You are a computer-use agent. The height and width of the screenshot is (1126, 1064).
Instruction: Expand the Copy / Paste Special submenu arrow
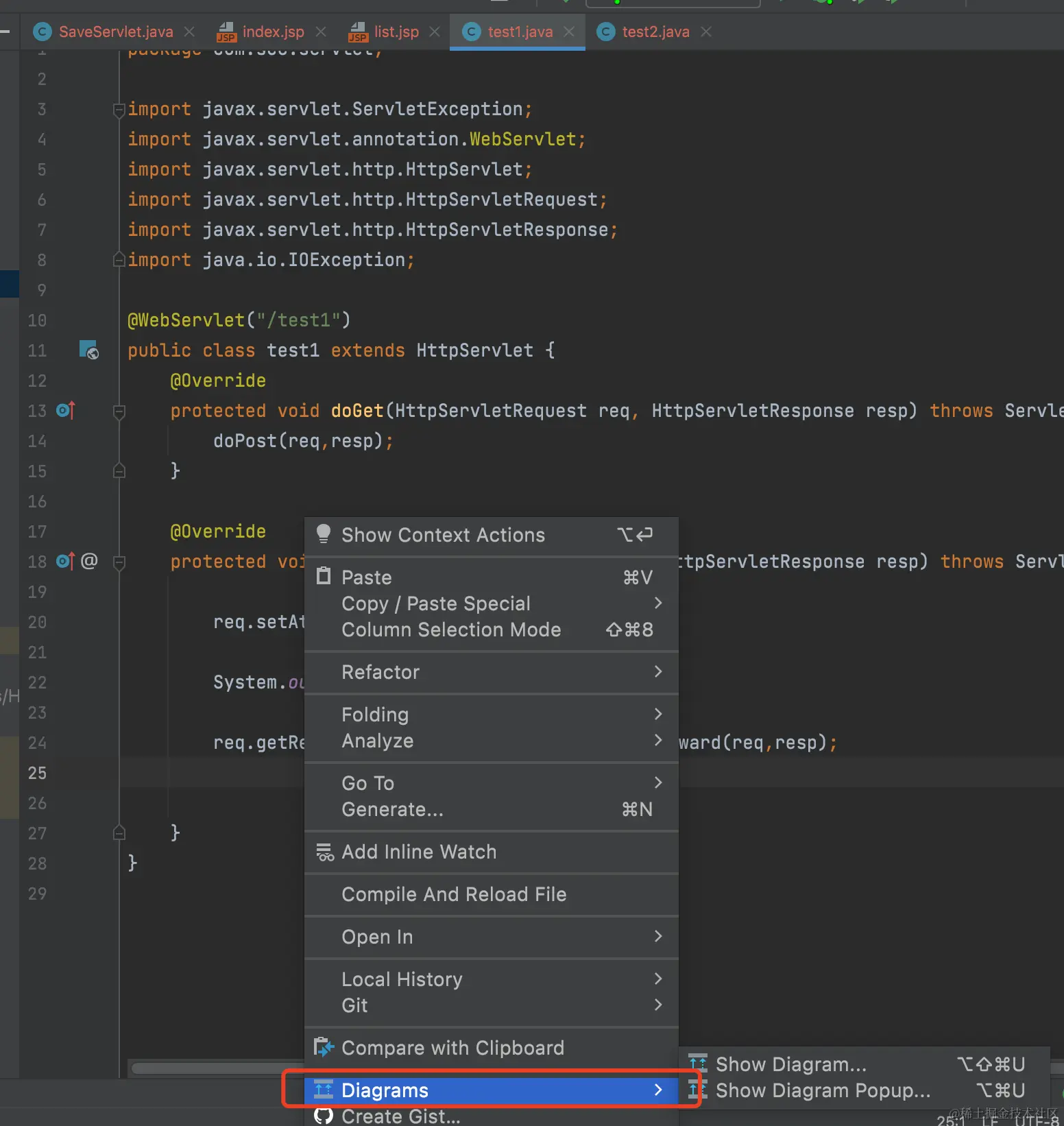pos(658,603)
